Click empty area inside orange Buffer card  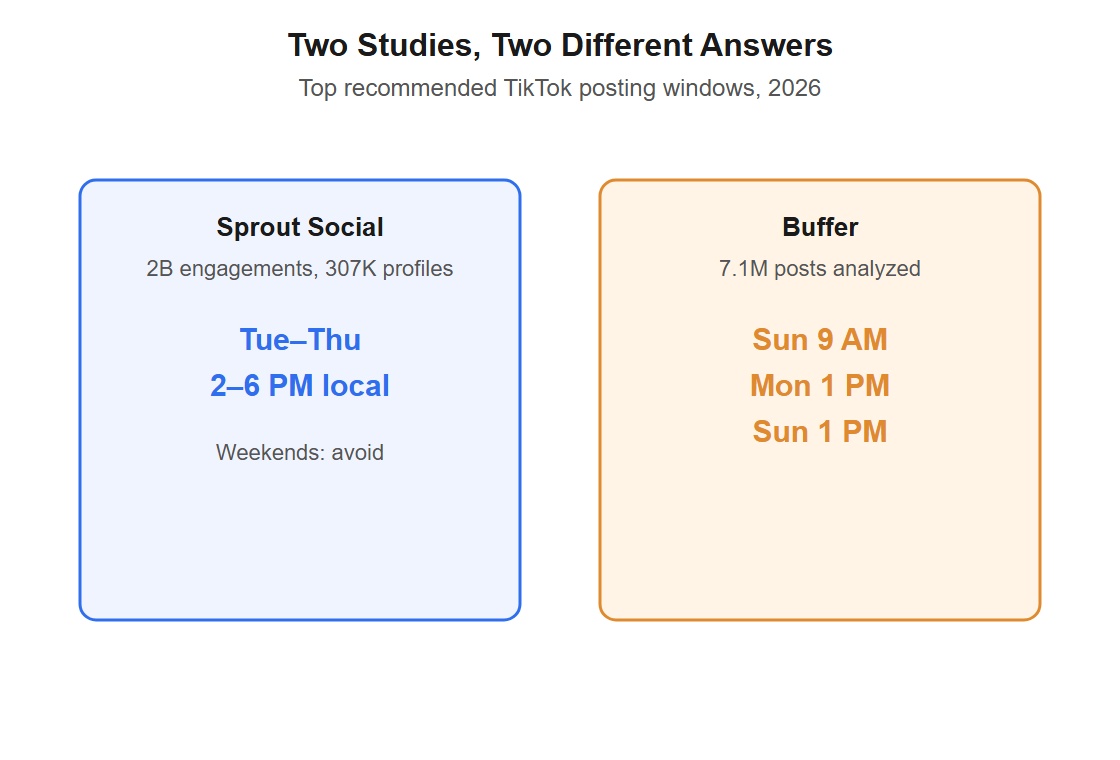pyautogui.click(x=820, y=536)
